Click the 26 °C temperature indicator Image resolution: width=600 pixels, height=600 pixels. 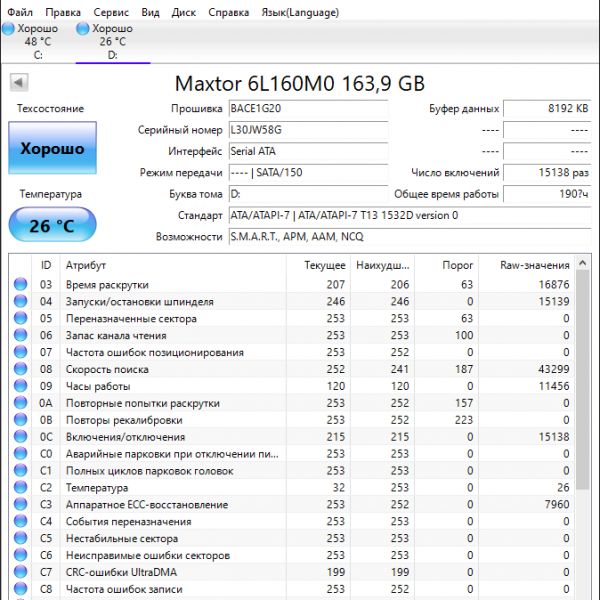(52, 225)
